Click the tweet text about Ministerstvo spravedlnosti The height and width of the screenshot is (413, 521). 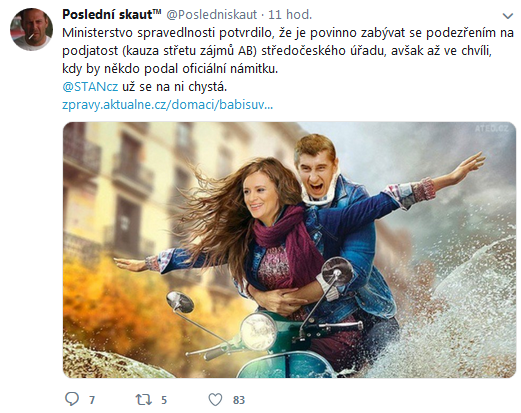click(x=288, y=51)
